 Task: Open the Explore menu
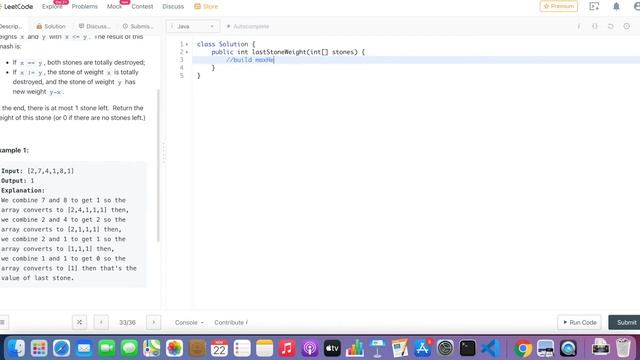52,6
